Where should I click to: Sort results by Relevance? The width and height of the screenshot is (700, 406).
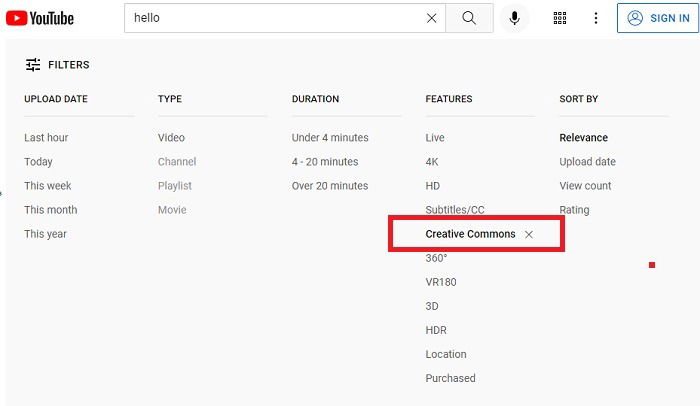coord(583,138)
